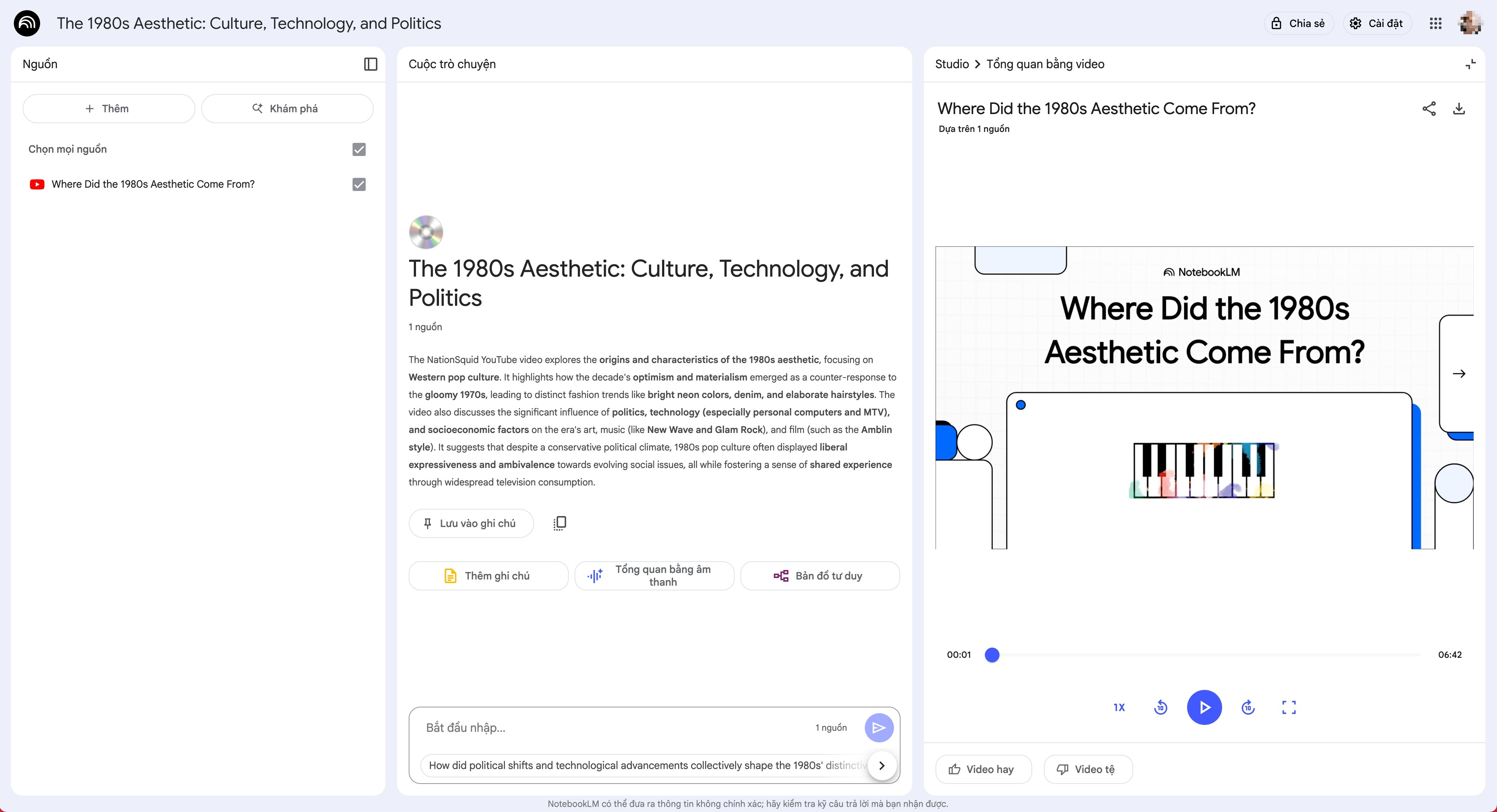Click the share icon for the video overview
The image size is (1497, 812).
pos(1429,109)
